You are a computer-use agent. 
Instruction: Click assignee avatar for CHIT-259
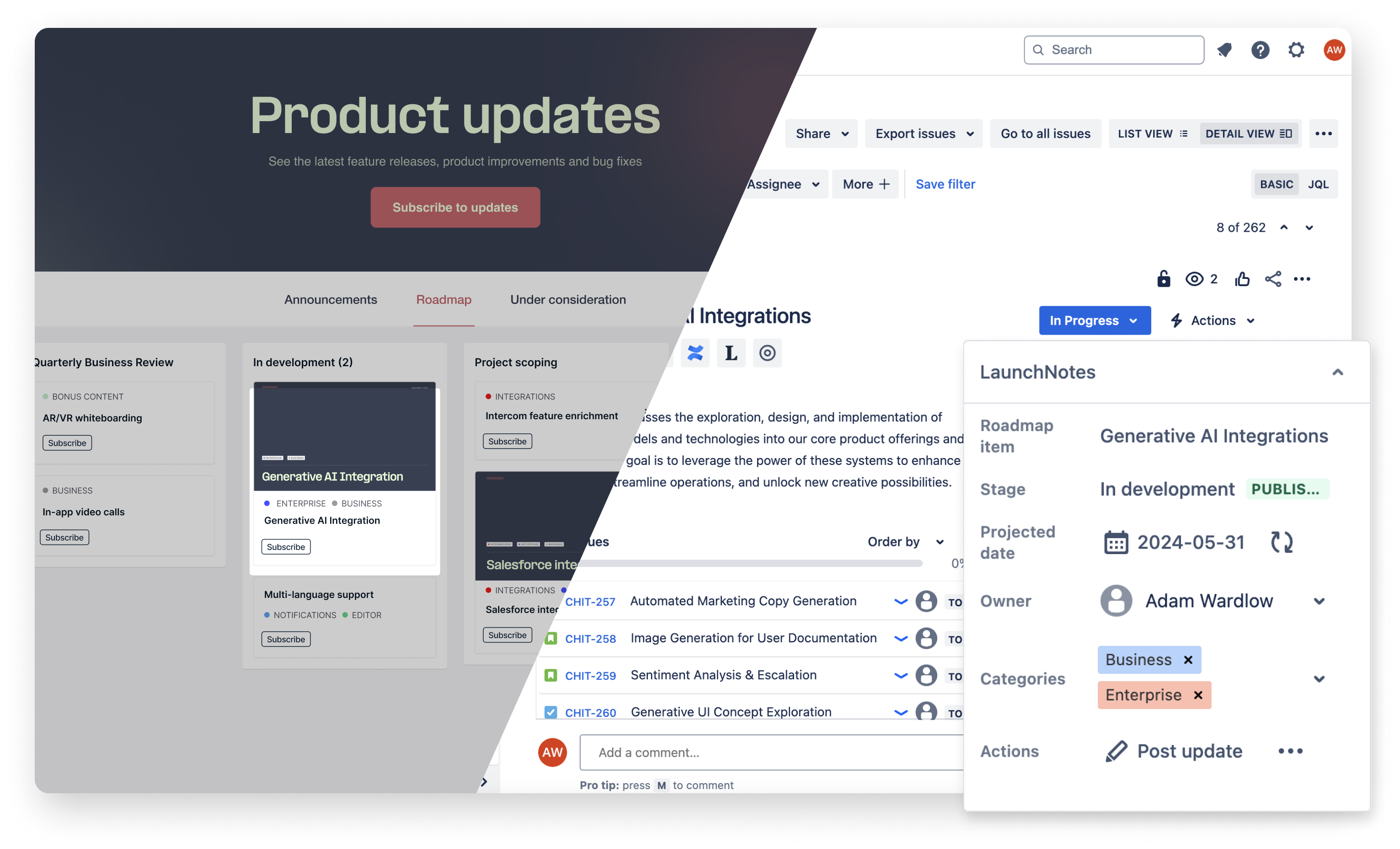click(x=926, y=675)
